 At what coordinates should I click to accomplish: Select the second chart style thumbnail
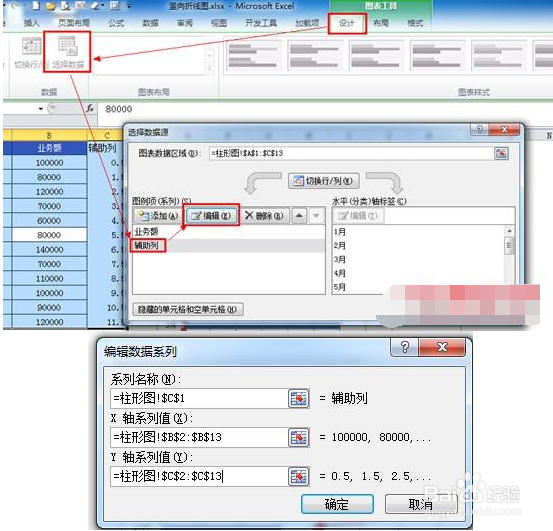tap(314, 56)
